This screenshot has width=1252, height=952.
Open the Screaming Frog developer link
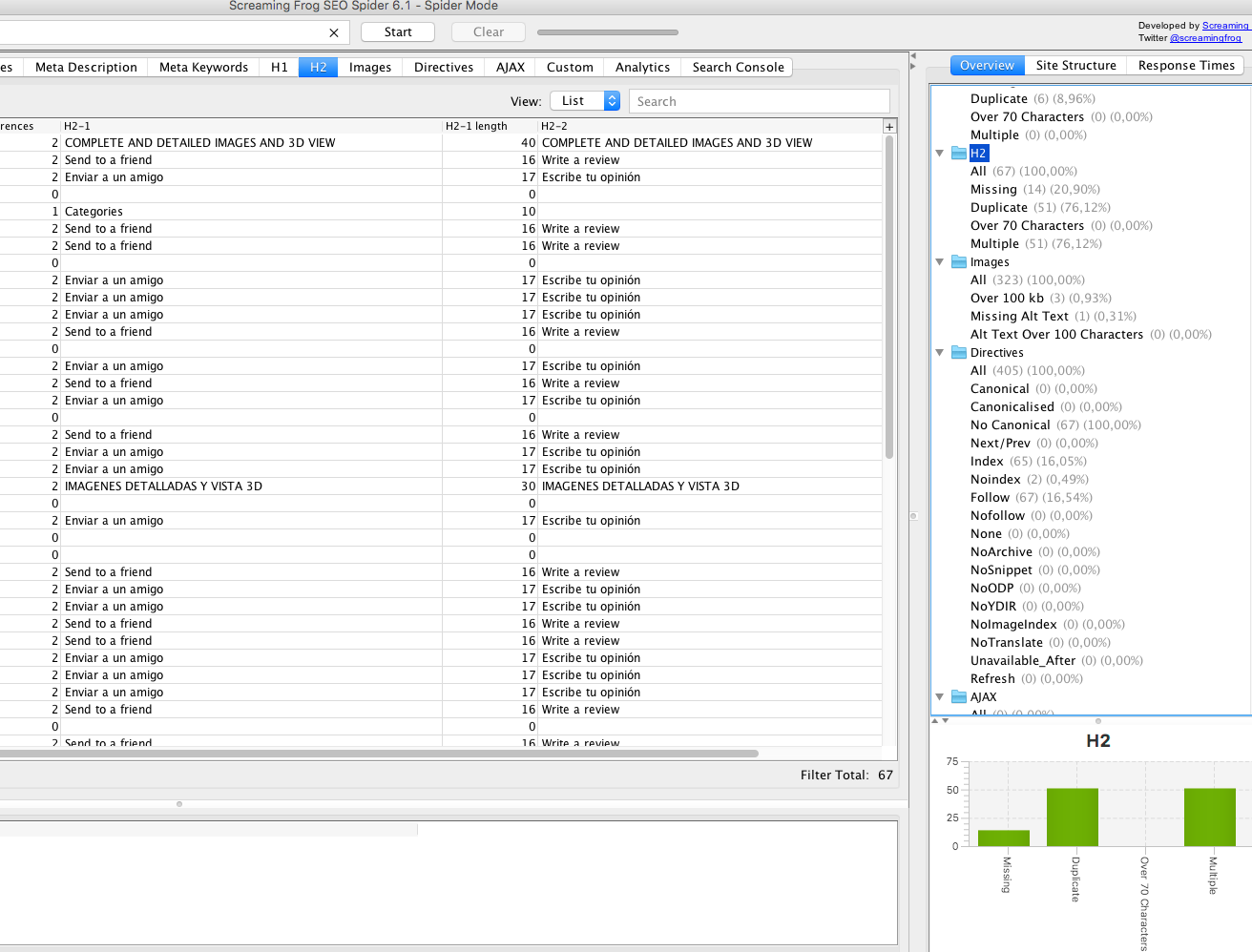1225,26
